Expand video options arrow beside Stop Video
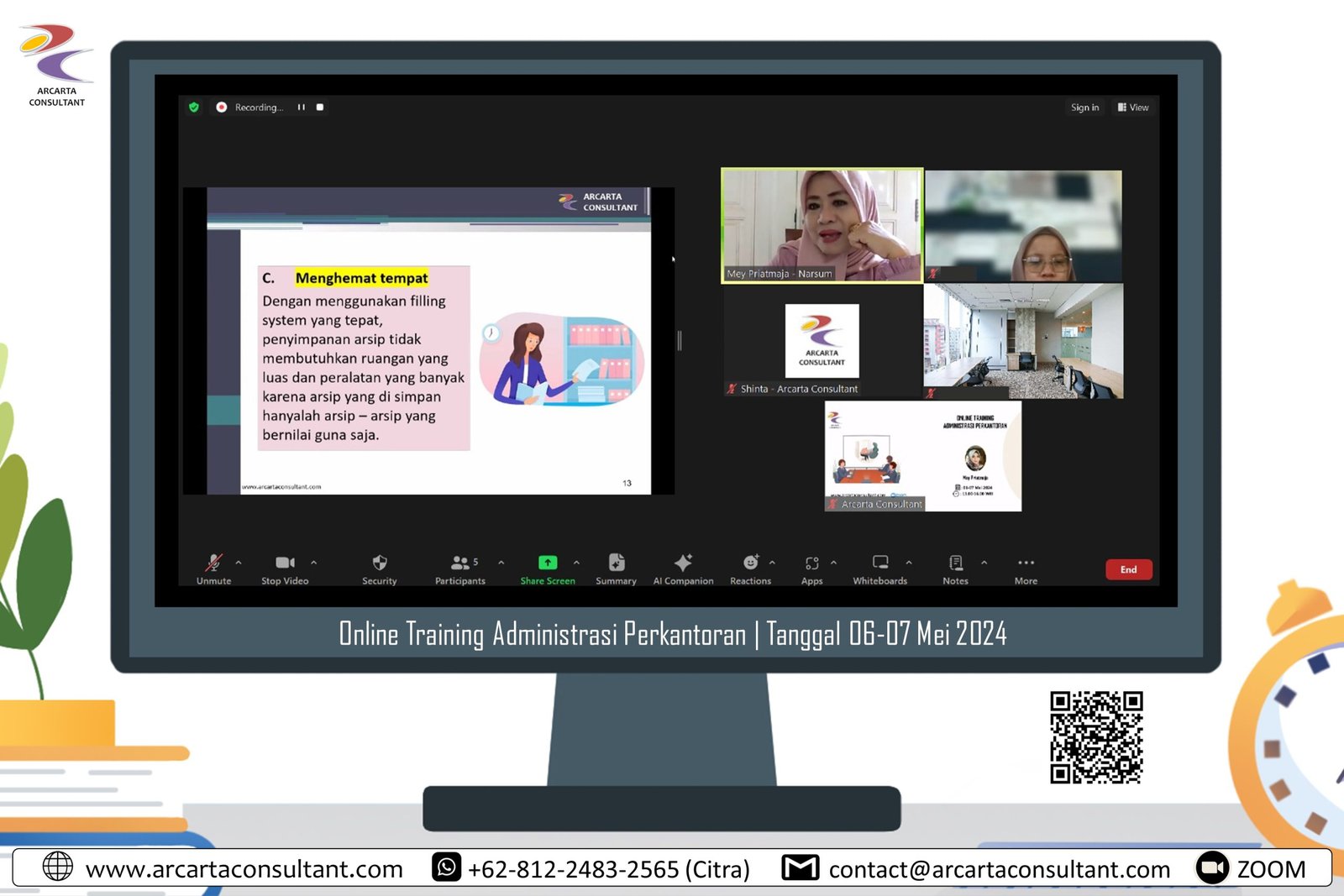This screenshot has width=1344, height=896. [x=314, y=563]
